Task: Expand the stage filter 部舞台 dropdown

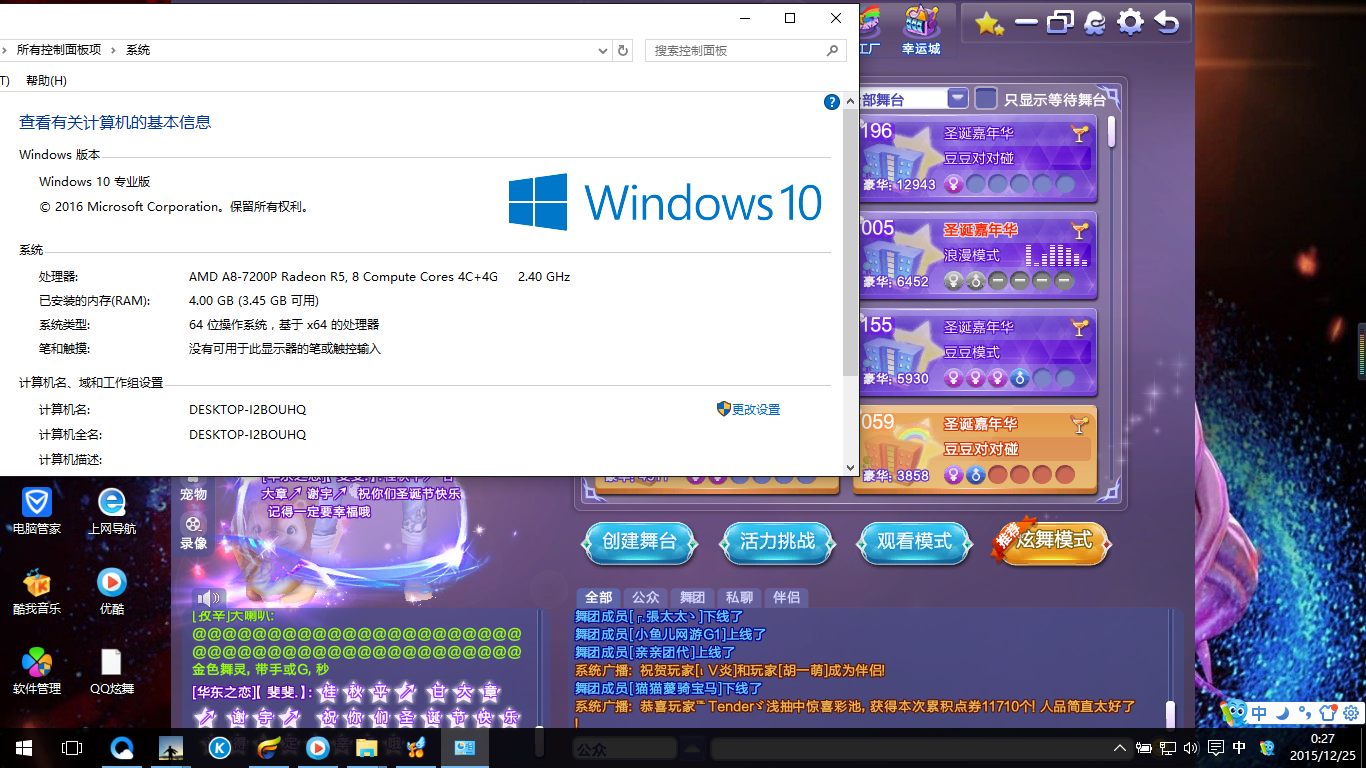Action: (957, 98)
